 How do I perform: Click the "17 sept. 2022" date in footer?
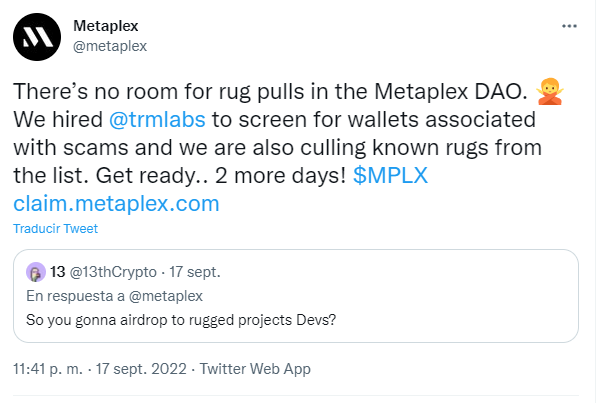144,369
